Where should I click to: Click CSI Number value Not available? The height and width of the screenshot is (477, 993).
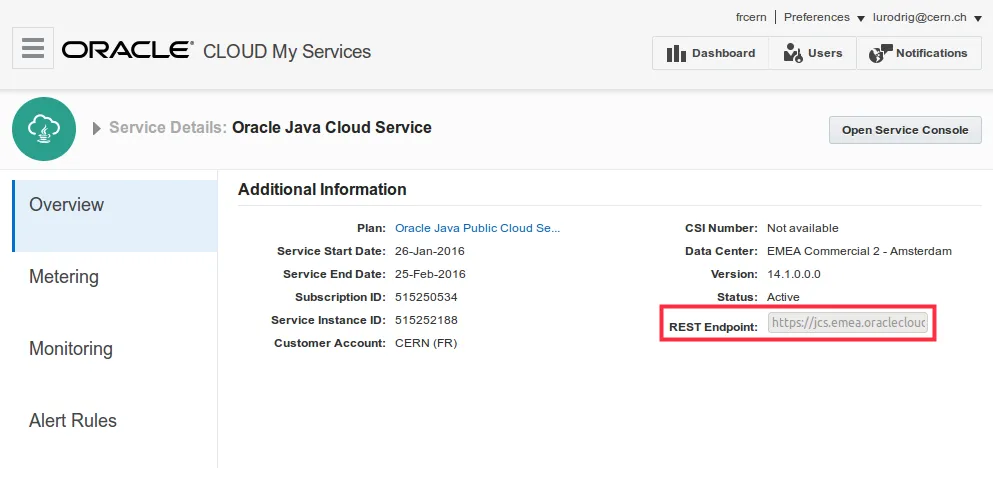[x=802, y=228]
